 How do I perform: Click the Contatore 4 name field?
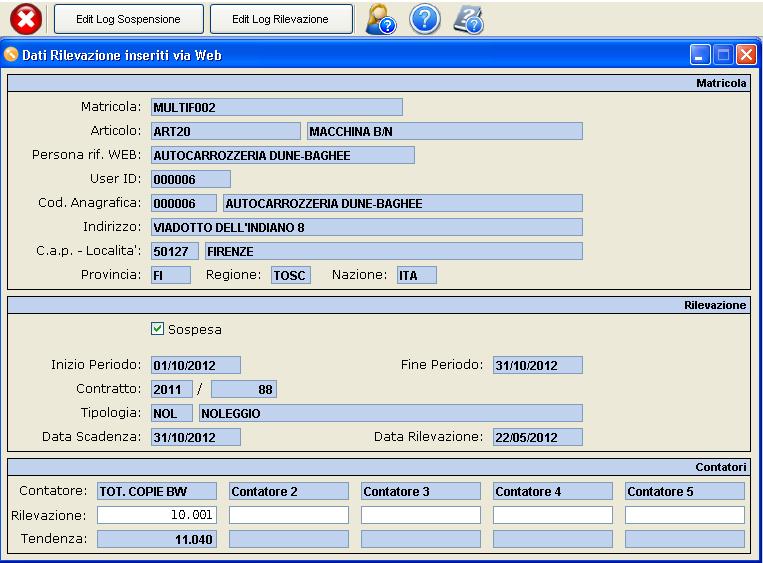(x=553, y=491)
